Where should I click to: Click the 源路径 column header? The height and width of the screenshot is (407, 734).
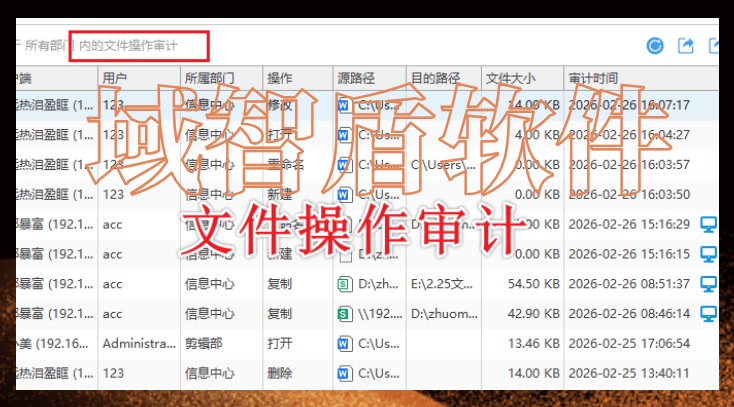370,78
